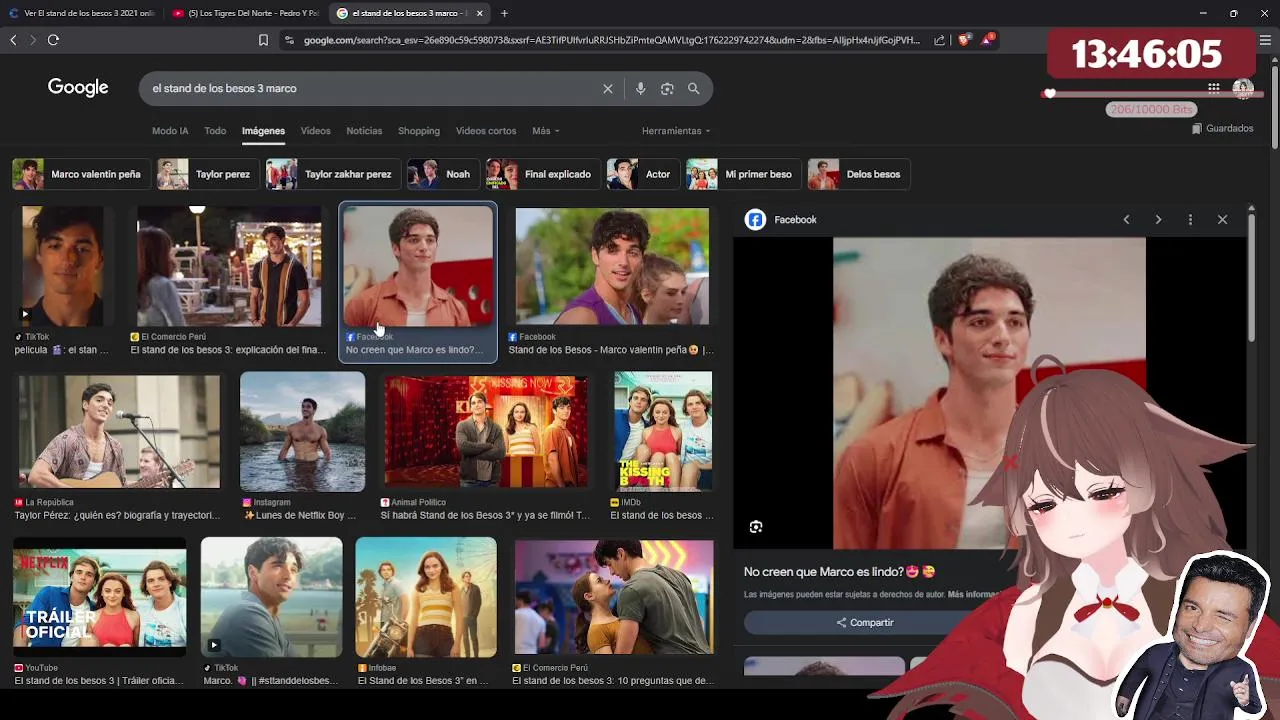
Task: Select the Taylor perez filter chip
Action: pyautogui.click(x=207, y=174)
